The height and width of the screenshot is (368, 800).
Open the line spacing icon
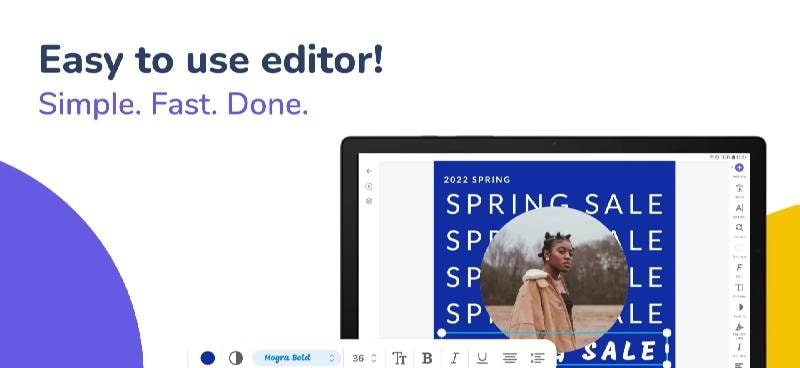coord(537,358)
